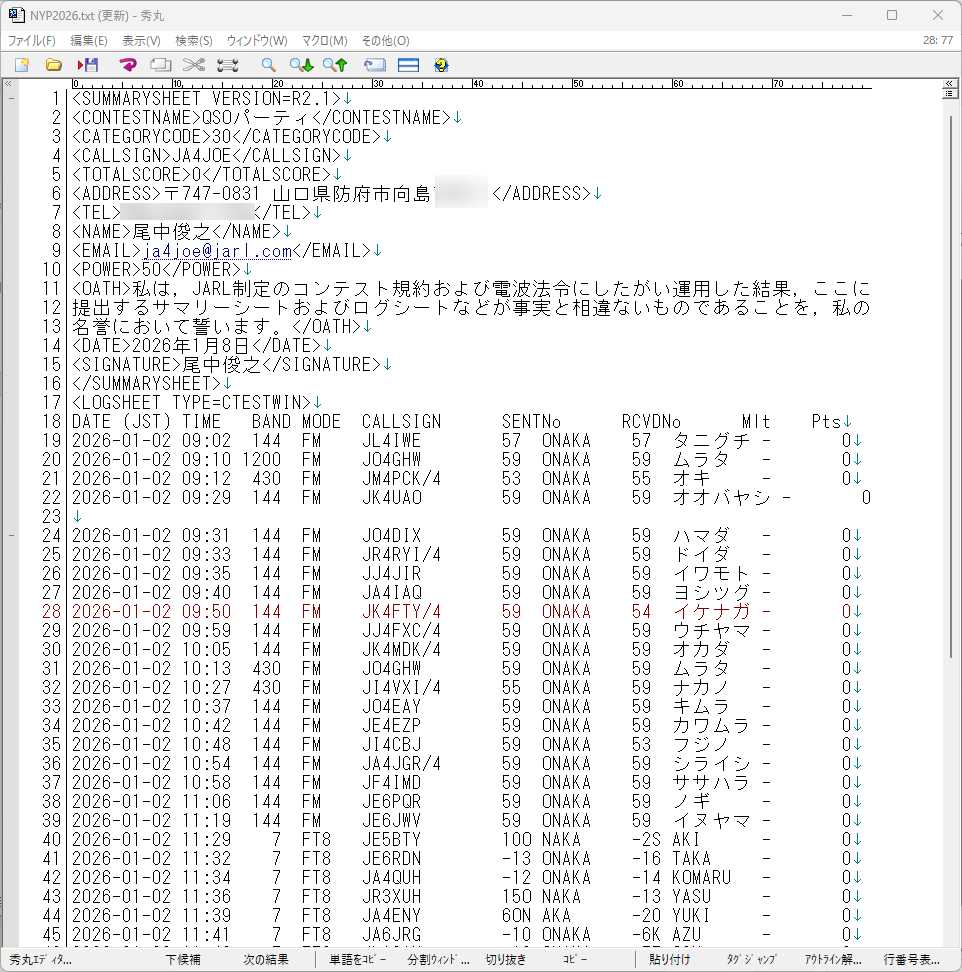962x972 pixels.
Task: Click the CALLSIGN column header text
Action: tap(401, 422)
